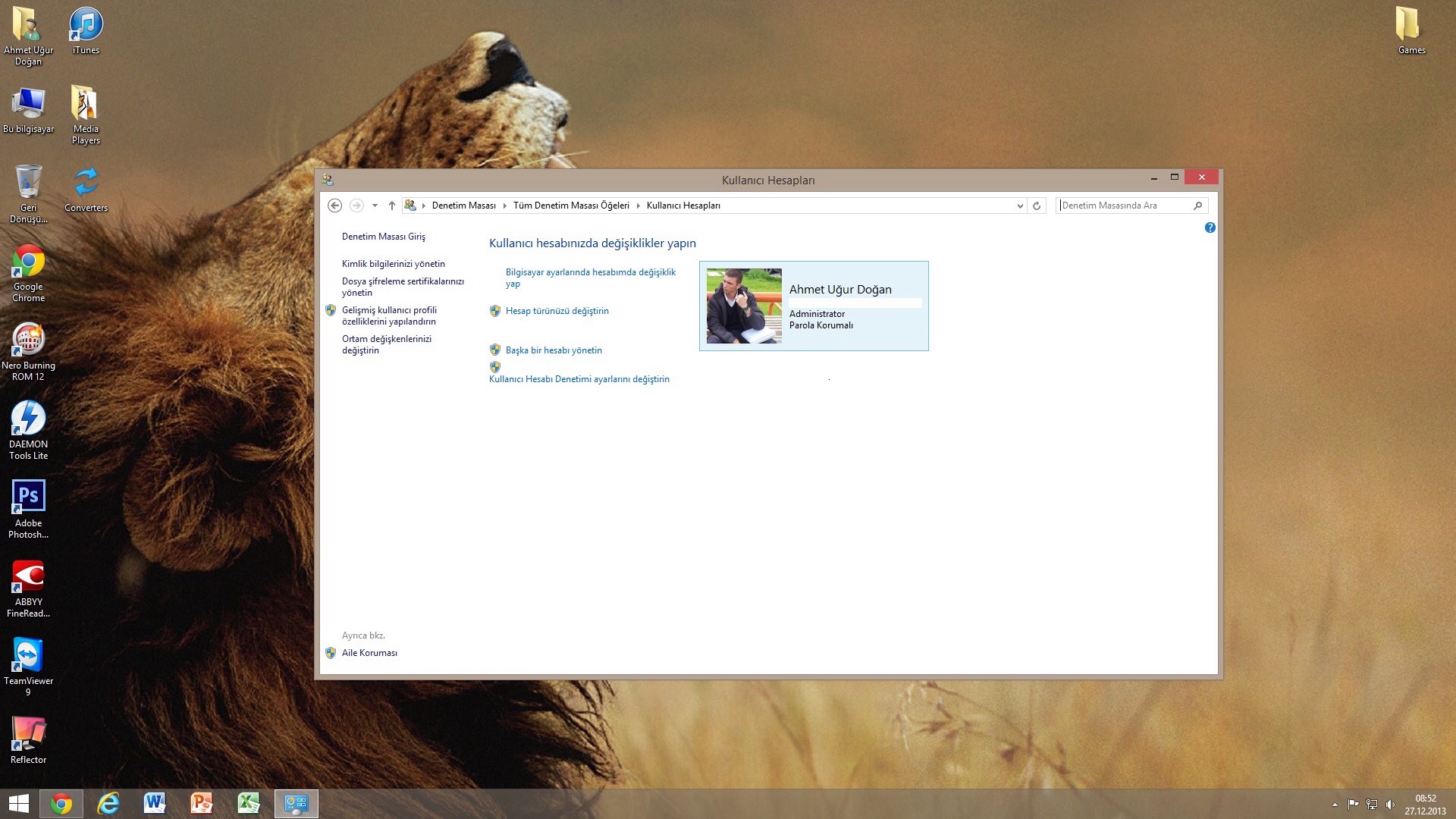Click Kimlik bilgilerinizi yönetin
This screenshot has width=1456, height=819.
click(x=391, y=263)
